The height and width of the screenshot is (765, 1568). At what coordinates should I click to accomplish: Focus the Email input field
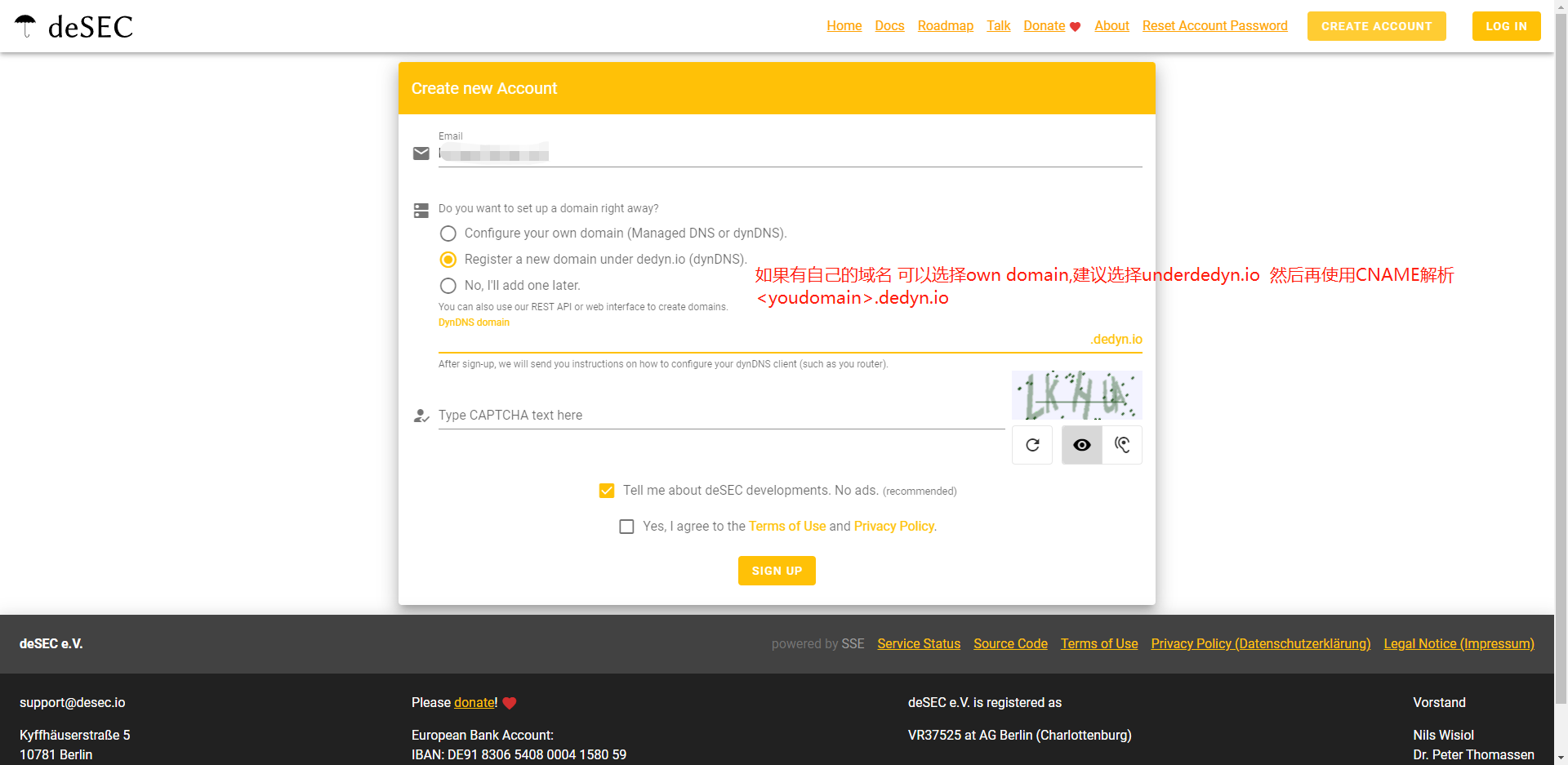tap(790, 154)
